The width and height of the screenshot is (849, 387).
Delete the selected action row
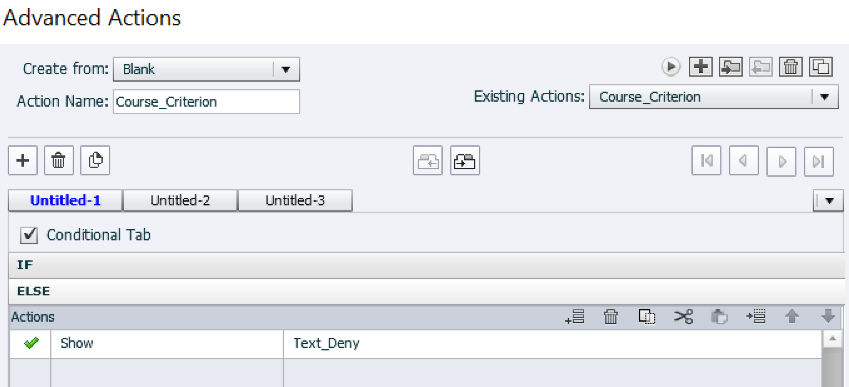611,317
